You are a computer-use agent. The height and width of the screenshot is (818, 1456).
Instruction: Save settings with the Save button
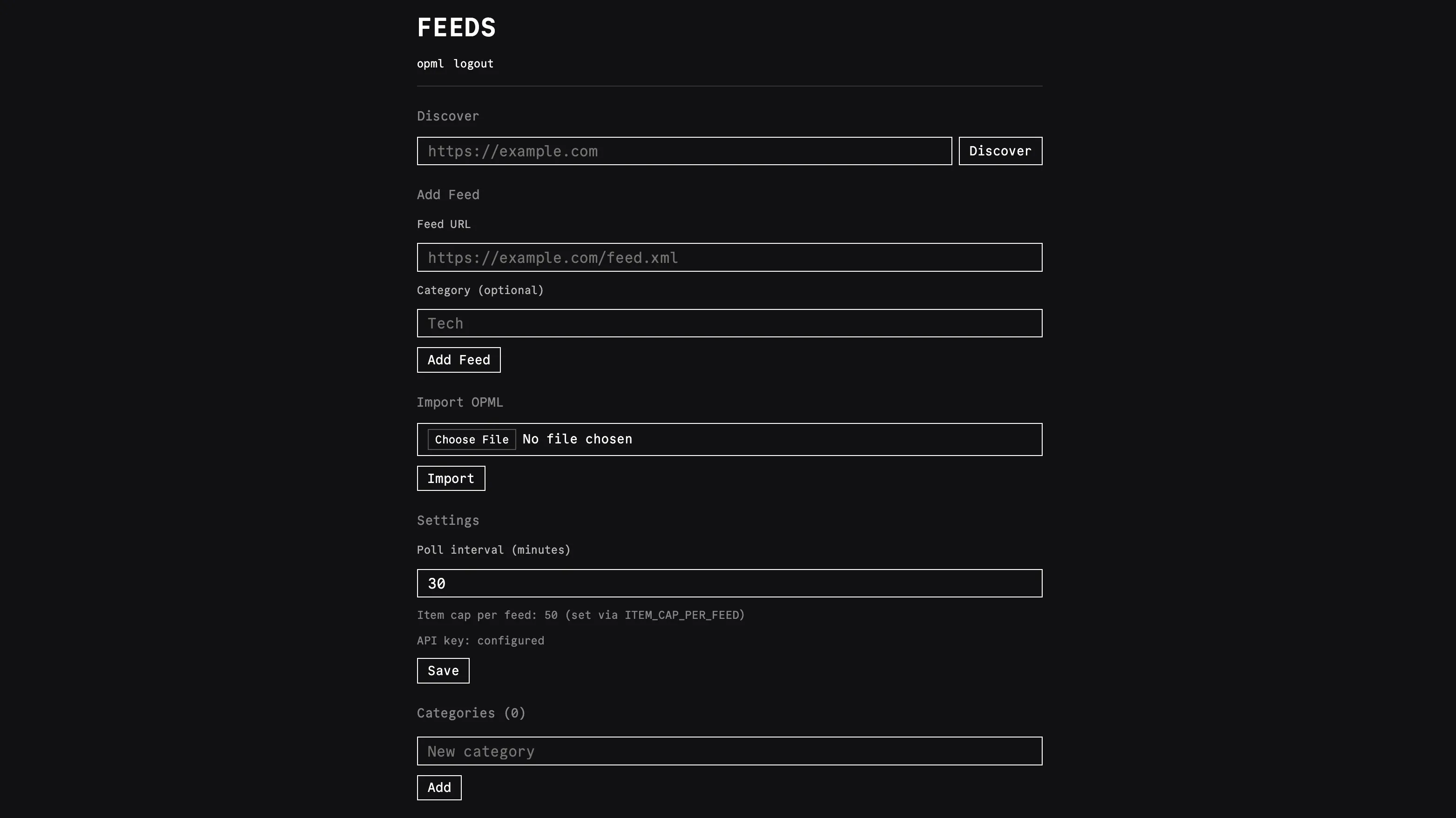[443, 670]
